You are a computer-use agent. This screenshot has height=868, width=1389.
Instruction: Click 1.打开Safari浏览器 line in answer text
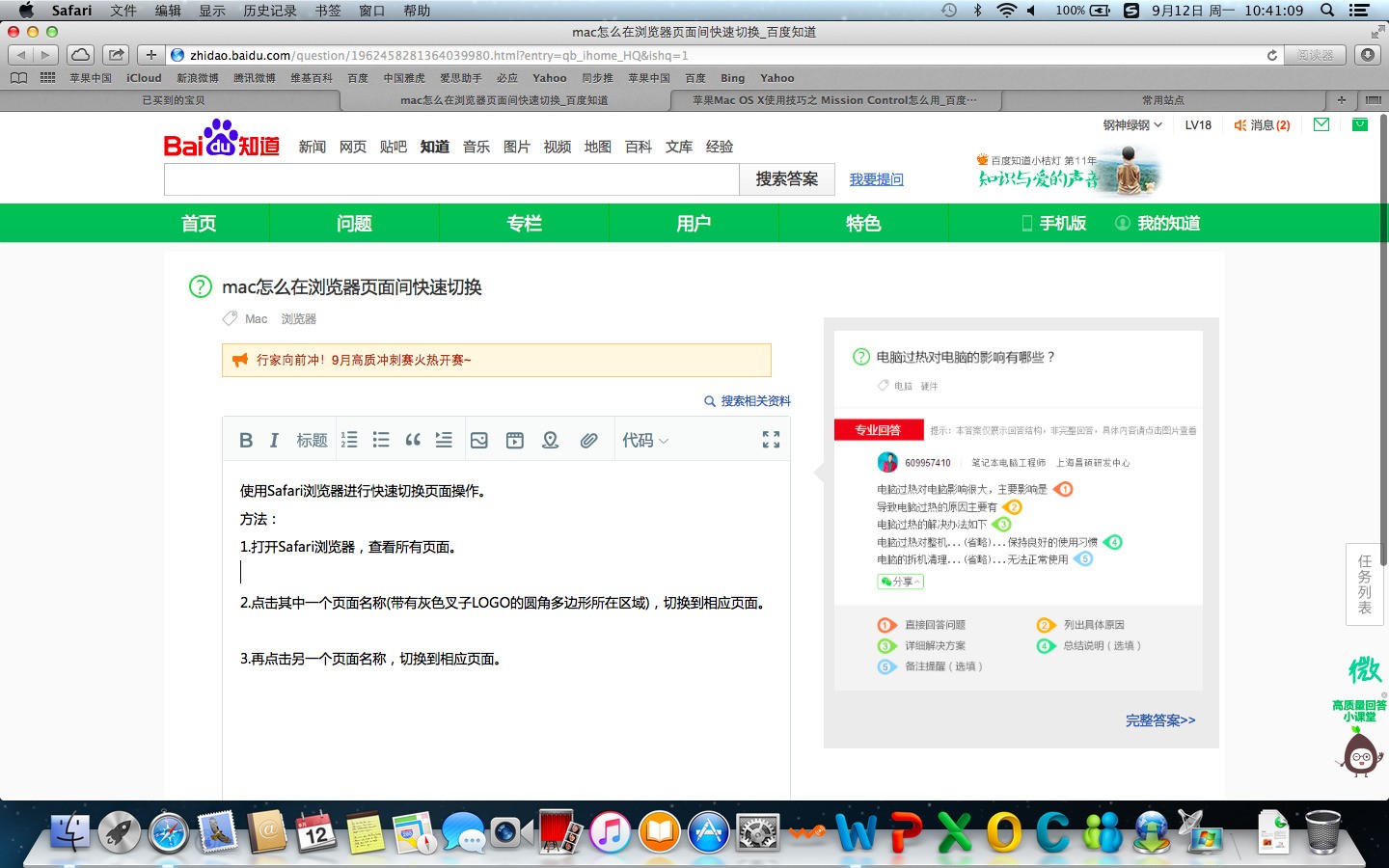tap(347, 547)
